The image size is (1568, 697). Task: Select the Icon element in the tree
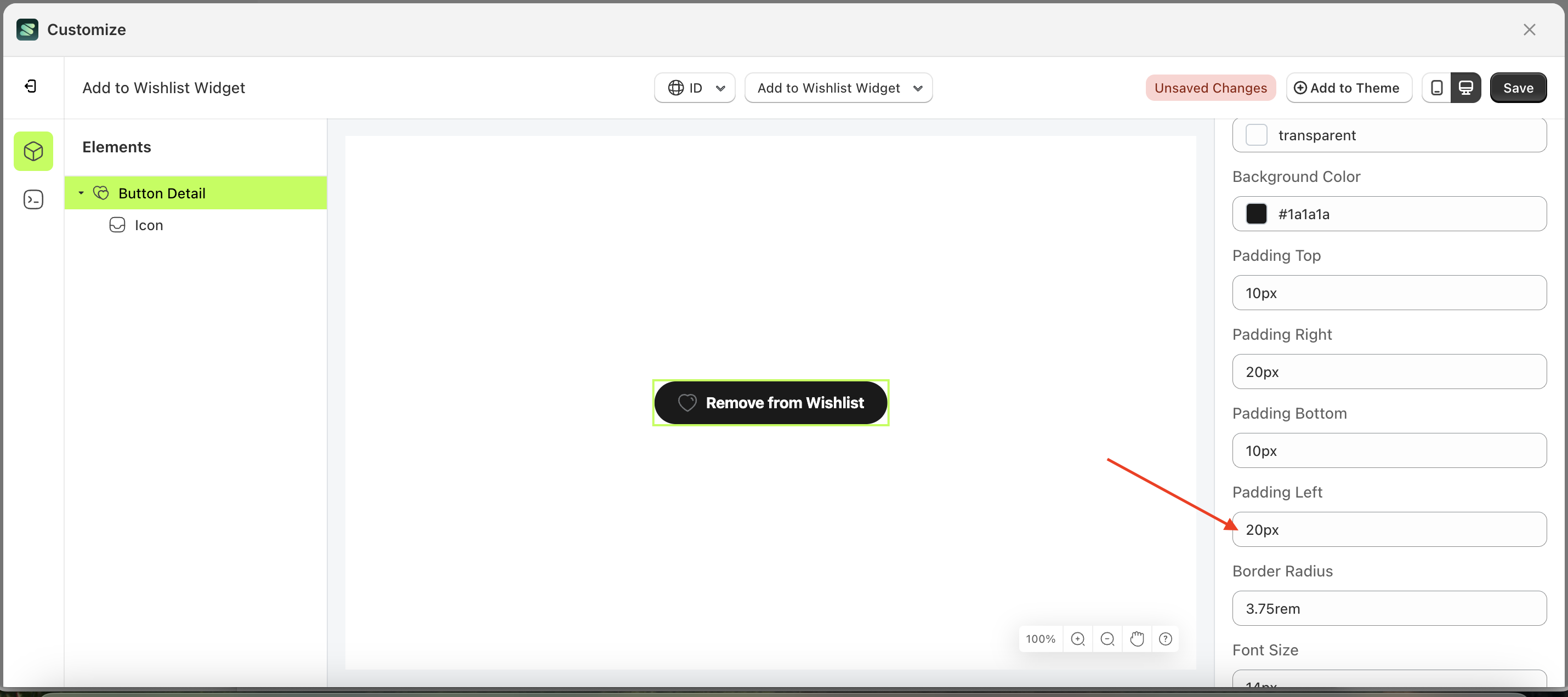click(149, 225)
